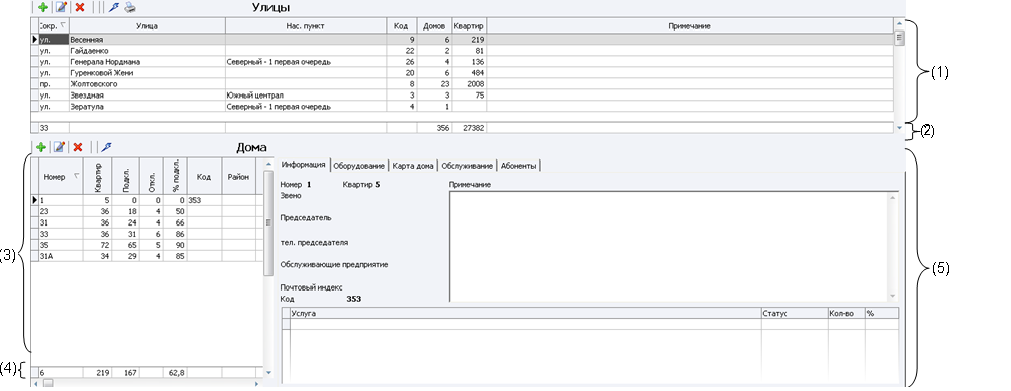Click the Район column header
The height and width of the screenshot is (391, 1011).
pyautogui.click(x=238, y=176)
